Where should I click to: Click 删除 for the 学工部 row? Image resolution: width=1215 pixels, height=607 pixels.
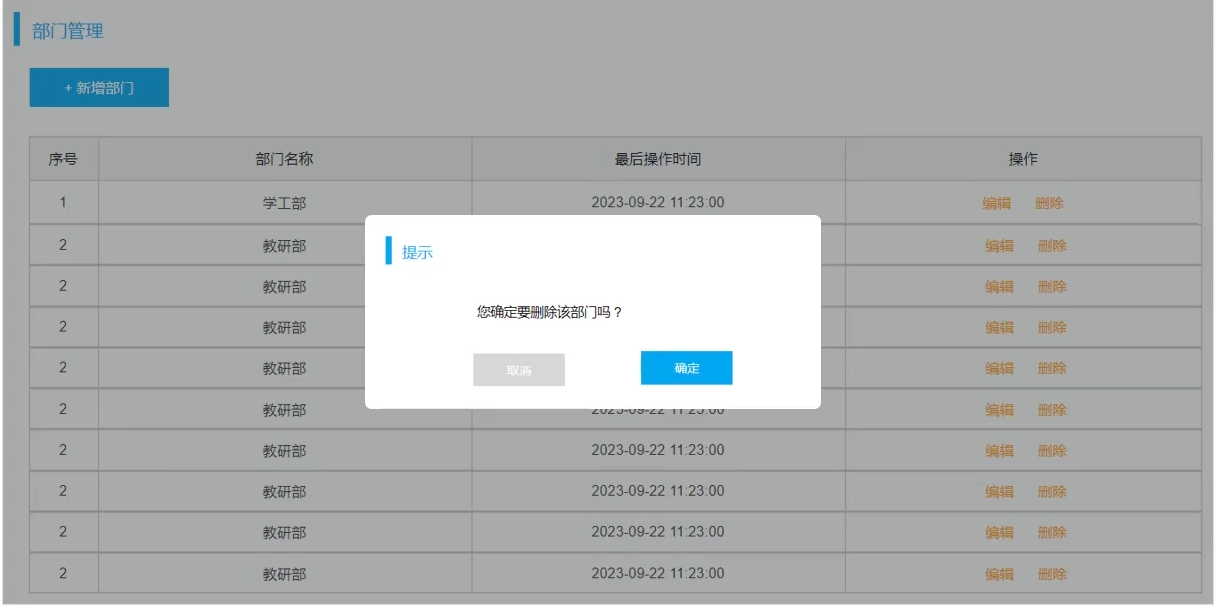click(1050, 203)
